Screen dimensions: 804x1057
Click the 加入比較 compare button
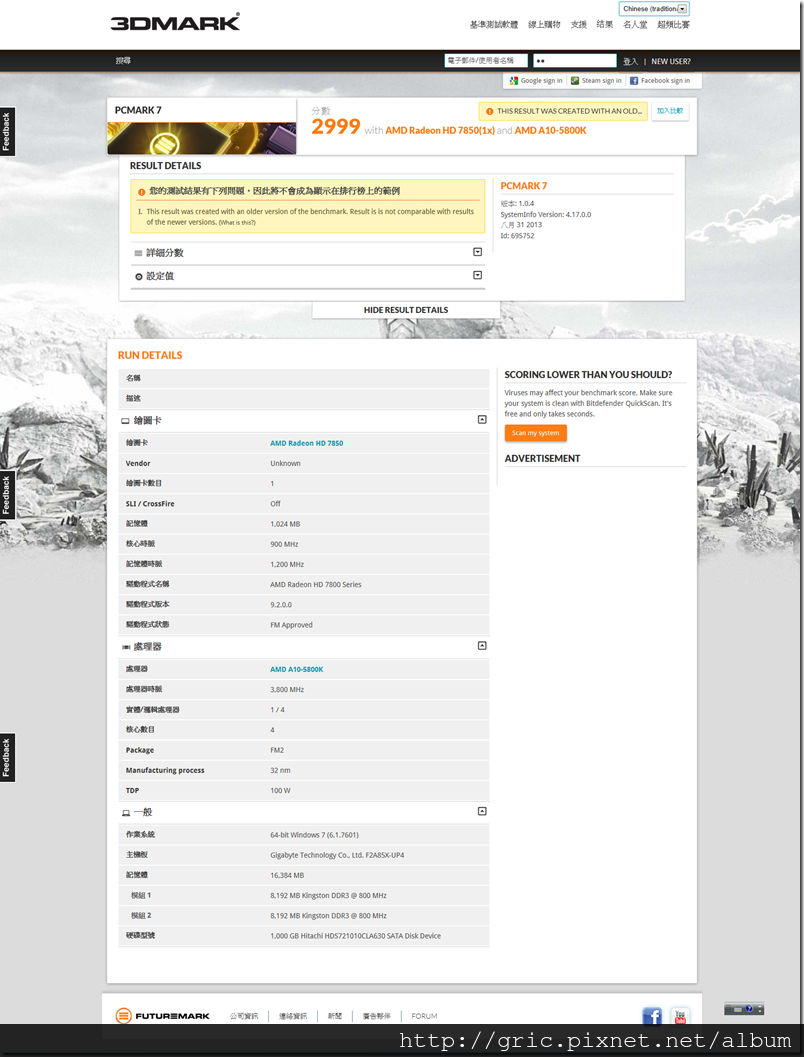tap(670, 111)
